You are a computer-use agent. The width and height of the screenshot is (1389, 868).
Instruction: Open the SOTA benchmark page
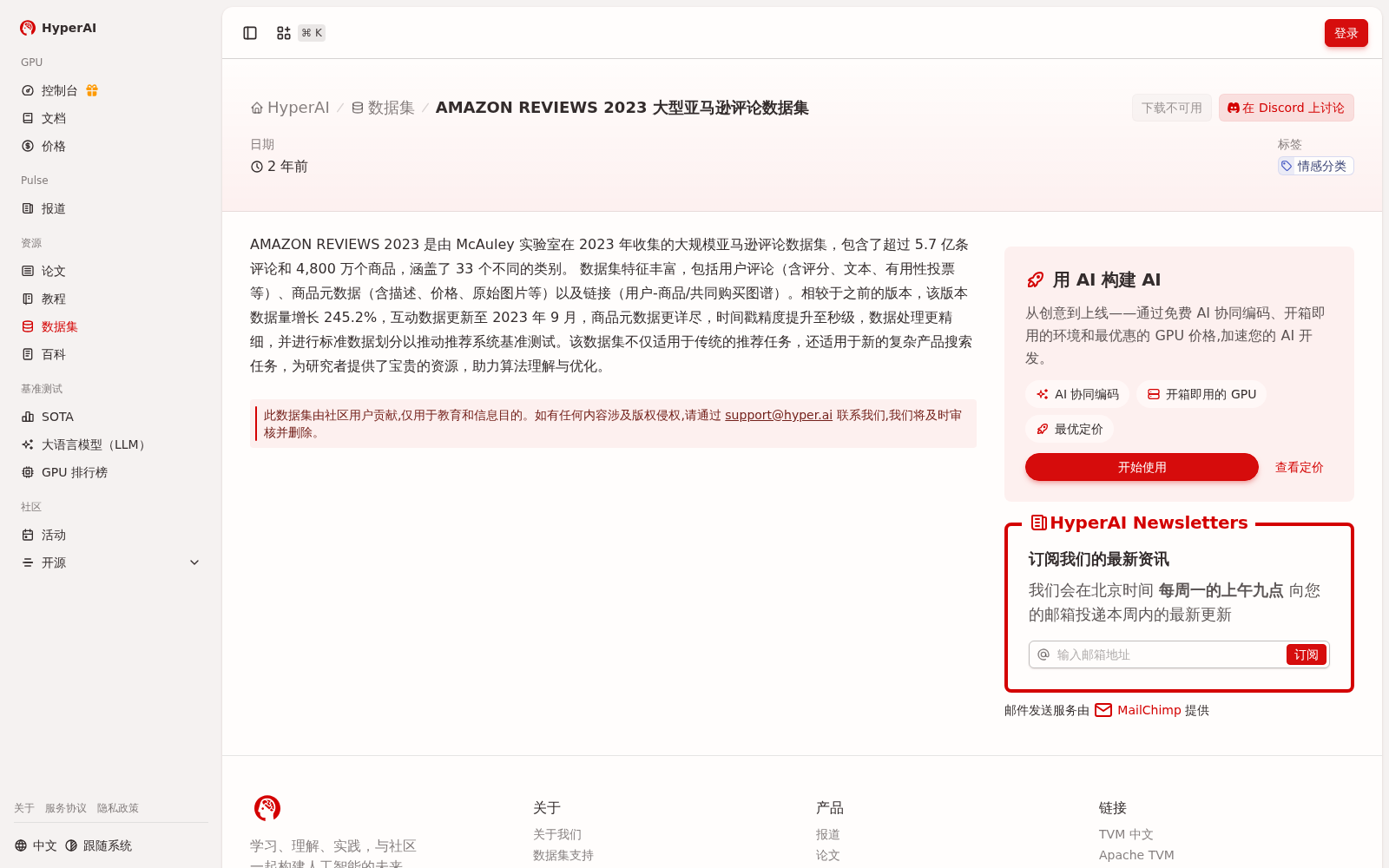57,417
